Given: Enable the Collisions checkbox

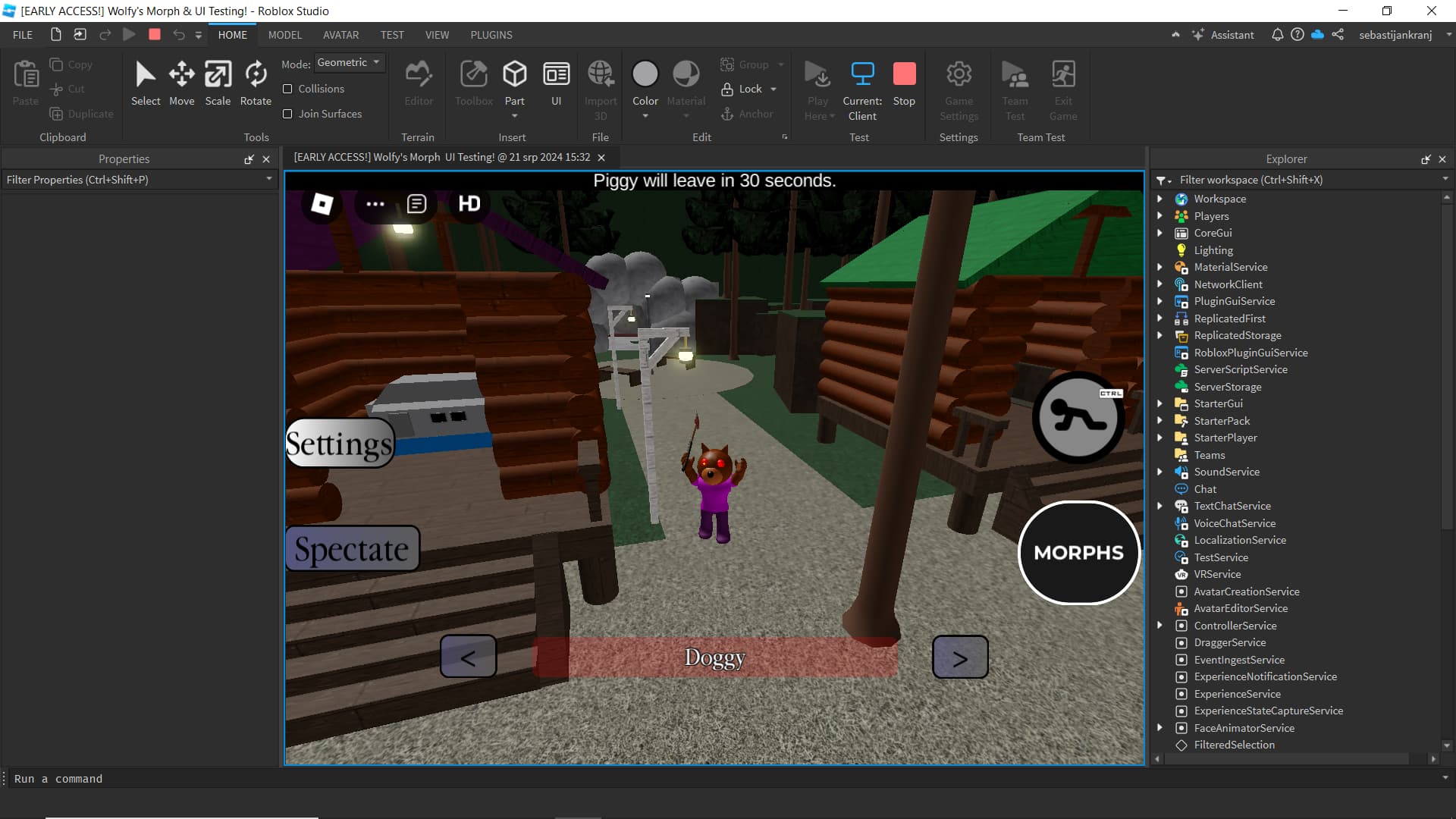Looking at the screenshot, I should tap(288, 89).
